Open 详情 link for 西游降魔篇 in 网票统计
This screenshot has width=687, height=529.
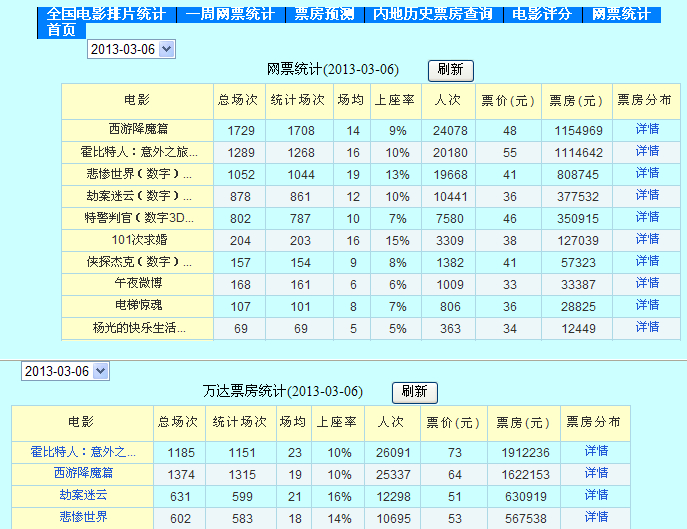pos(647,129)
